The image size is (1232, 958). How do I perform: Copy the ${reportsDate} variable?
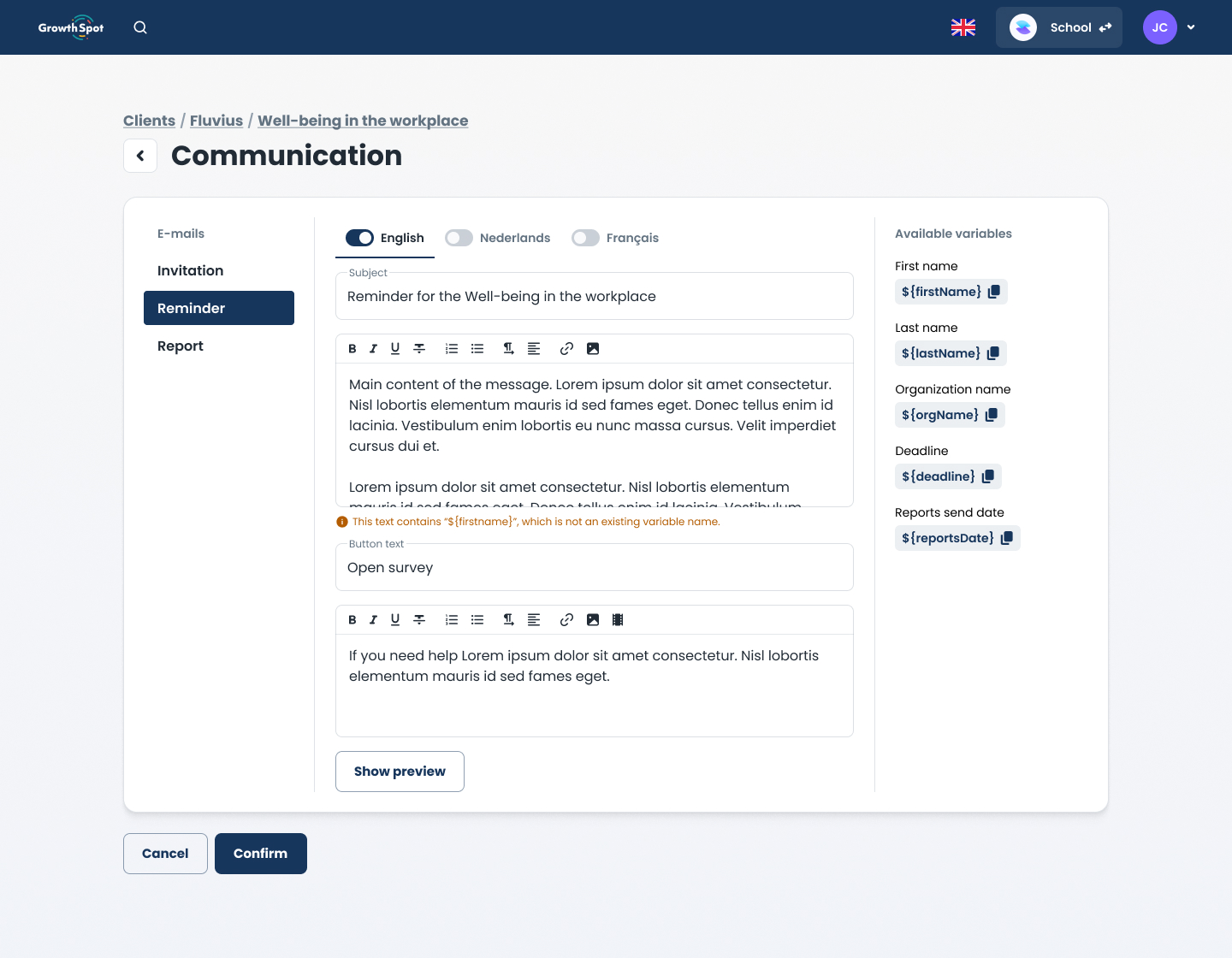coord(1006,538)
